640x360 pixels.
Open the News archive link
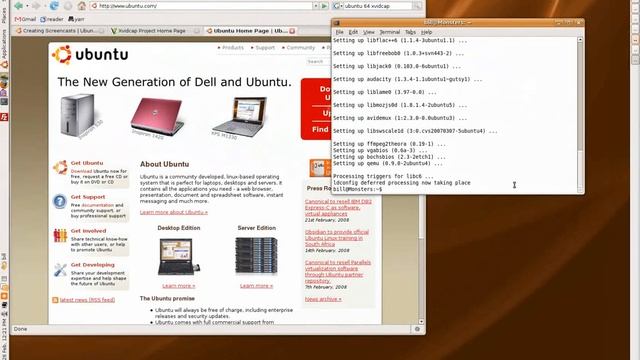pos(323,299)
